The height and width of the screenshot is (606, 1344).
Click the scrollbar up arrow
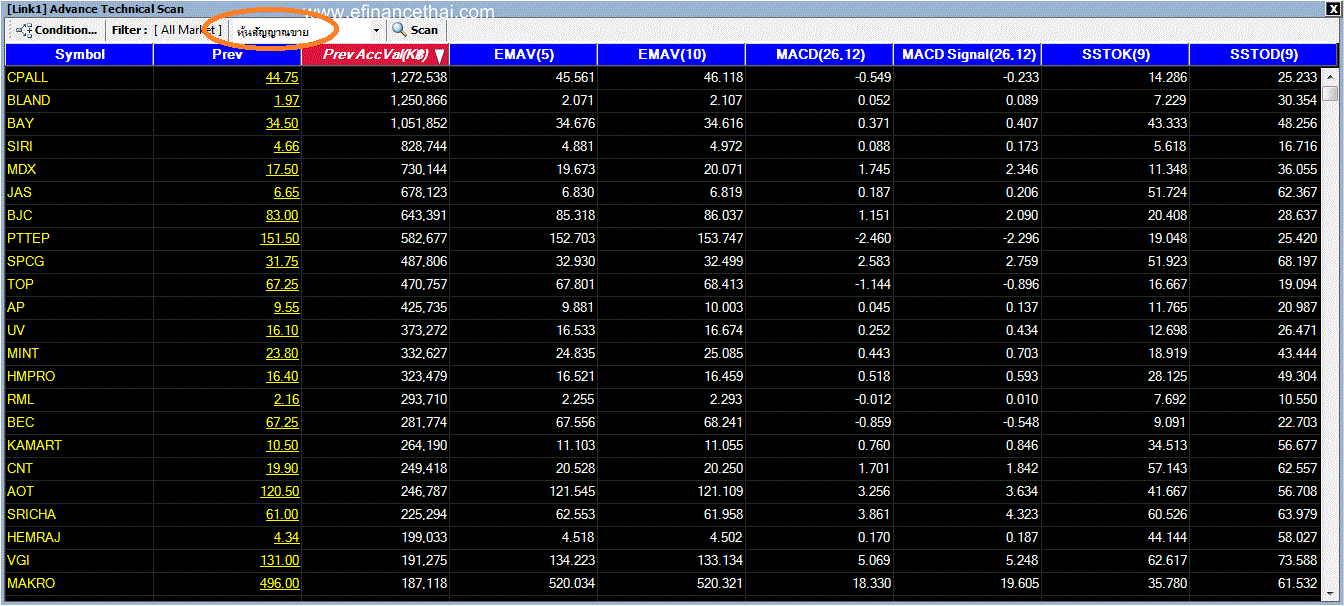[1329, 76]
